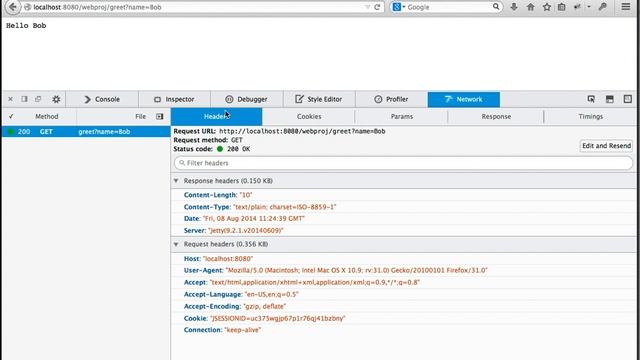This screenshot has width=640, height=360.
Task: Sort requests by Method column
Action: pyautogui.click(x=47, y=116)
